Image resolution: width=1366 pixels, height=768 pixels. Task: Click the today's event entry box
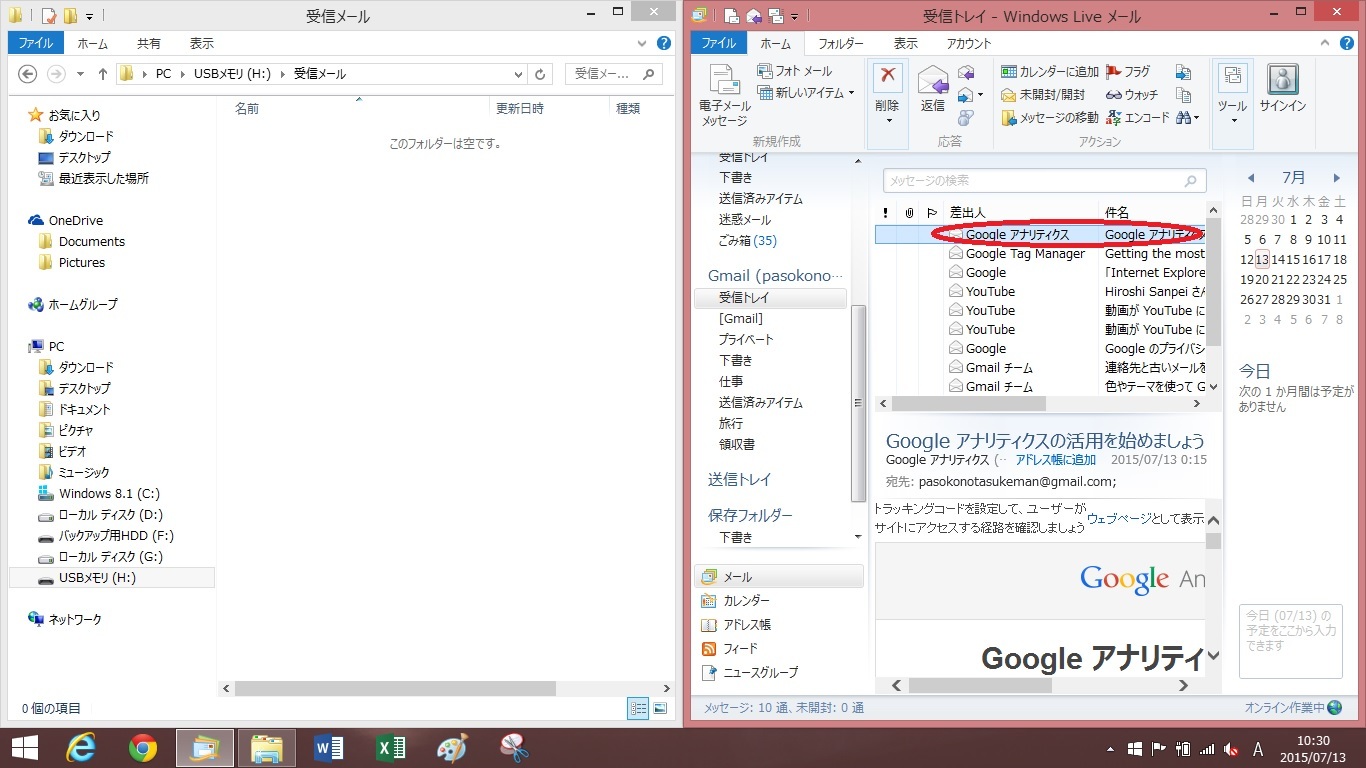click(x=1290, y=641)
